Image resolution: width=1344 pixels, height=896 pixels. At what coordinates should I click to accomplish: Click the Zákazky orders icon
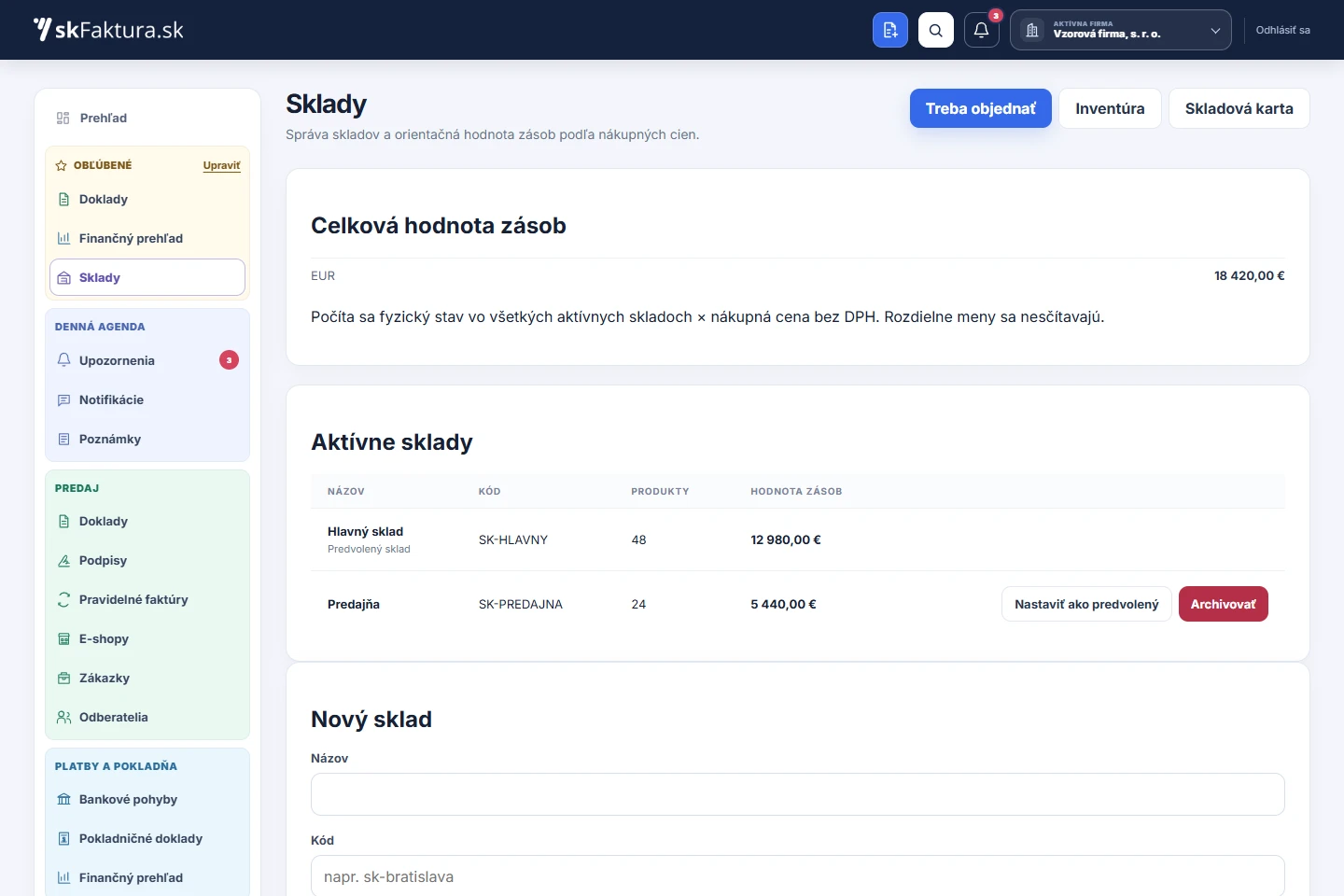(64, 679)
